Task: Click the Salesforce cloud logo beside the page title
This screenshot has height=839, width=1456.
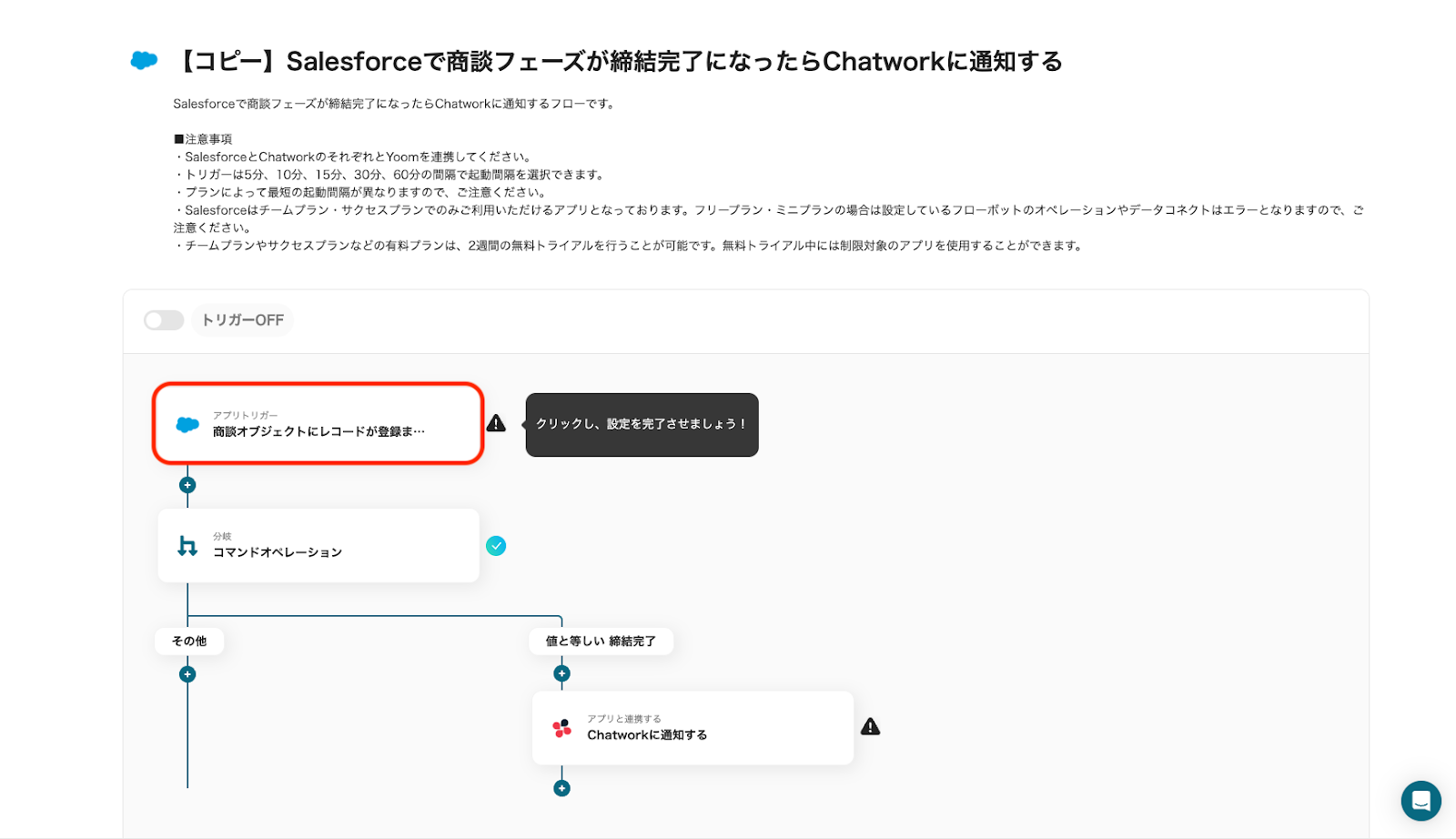Action: tap(144, 61)
